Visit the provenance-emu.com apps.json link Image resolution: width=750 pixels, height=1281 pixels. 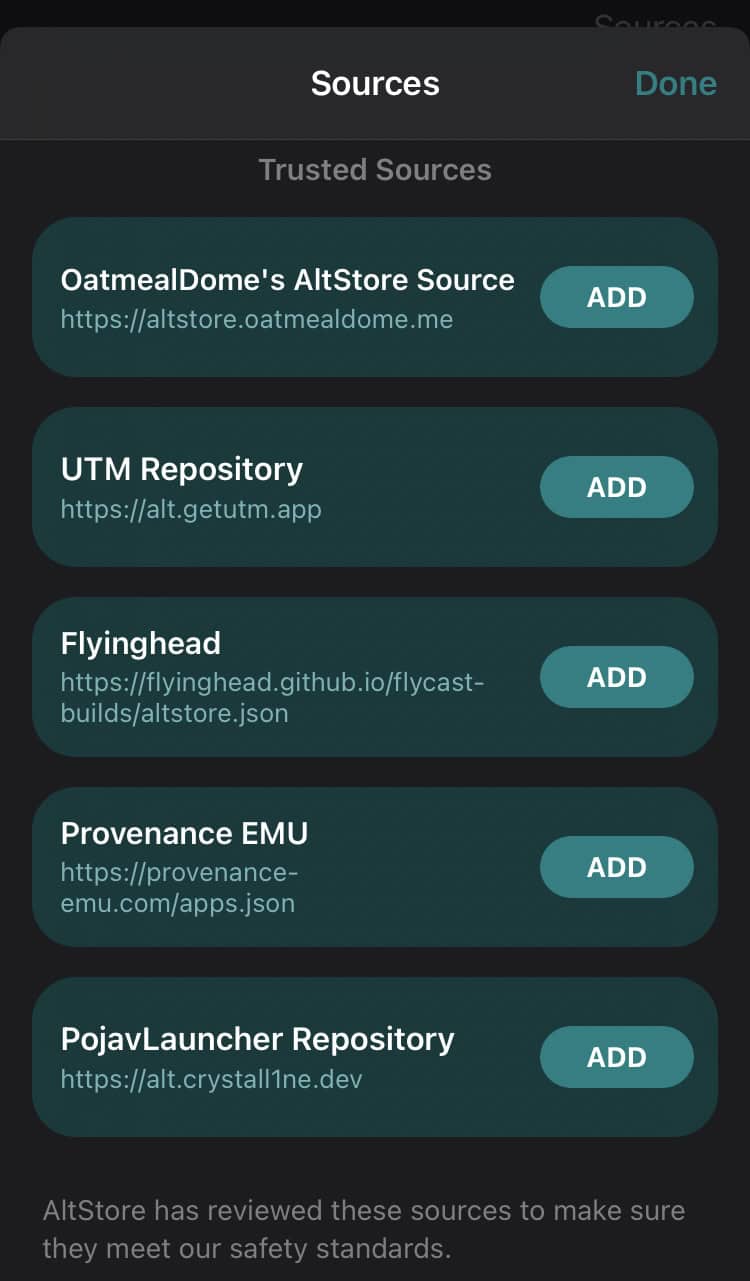click(178, 888)
